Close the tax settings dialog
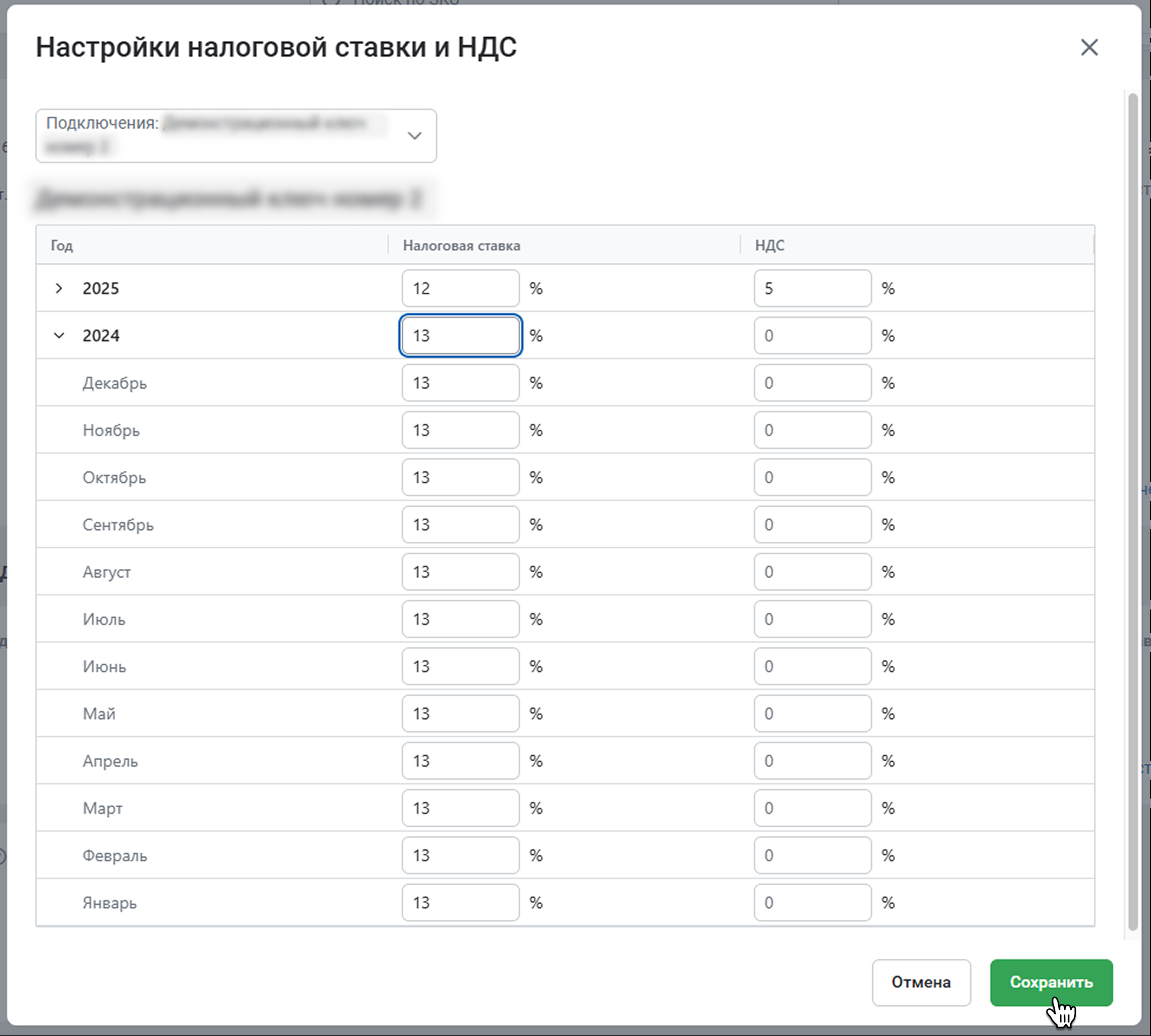Screen dimensions: 1151x1036 coord(1089,47)
